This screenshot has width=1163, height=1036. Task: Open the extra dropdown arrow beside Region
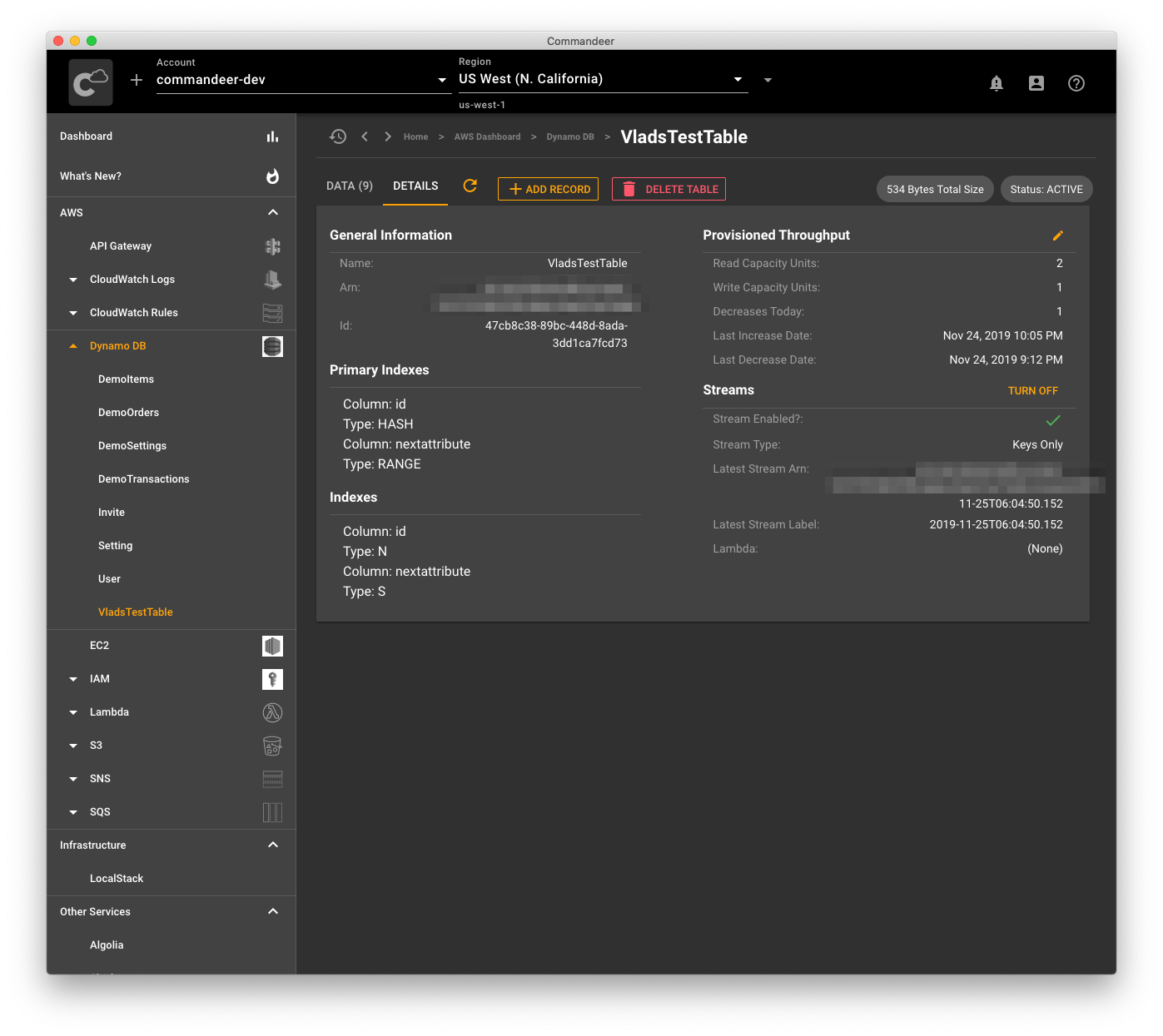tap(768, 80)
